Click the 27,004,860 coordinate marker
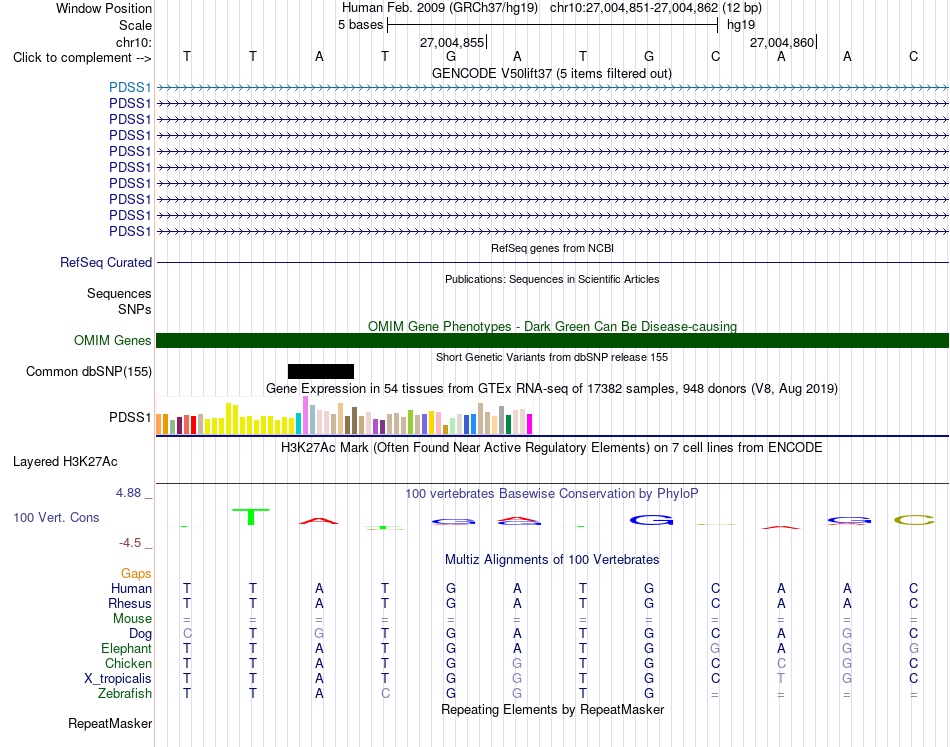 782,42
